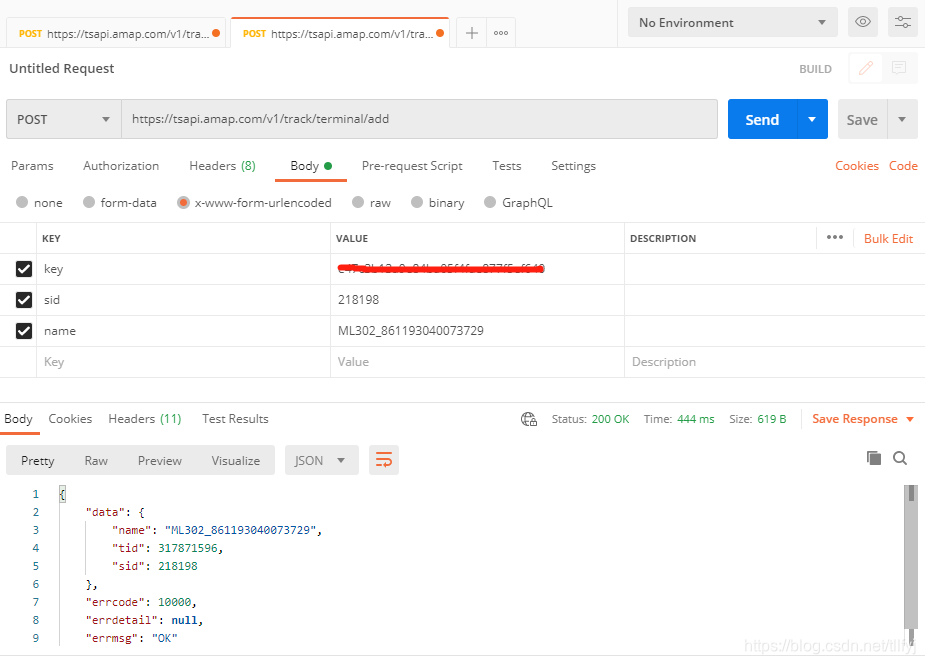The height and width of the screenshot is (664, 925).
Task: Switch response view to Visualize
Action: point(235,461)
